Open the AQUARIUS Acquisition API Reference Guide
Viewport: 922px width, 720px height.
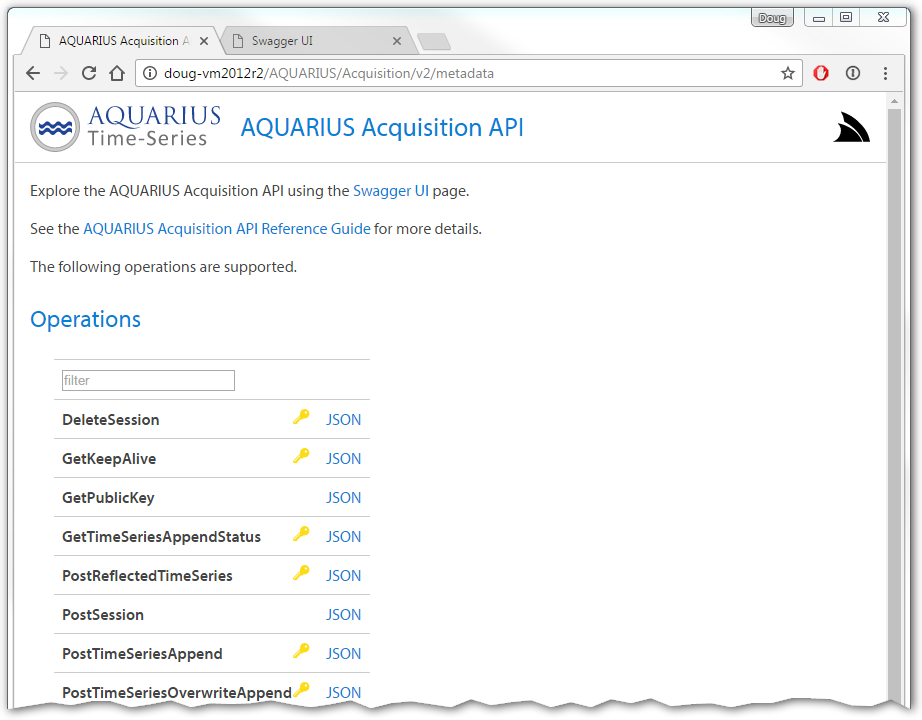pos(226,228)
